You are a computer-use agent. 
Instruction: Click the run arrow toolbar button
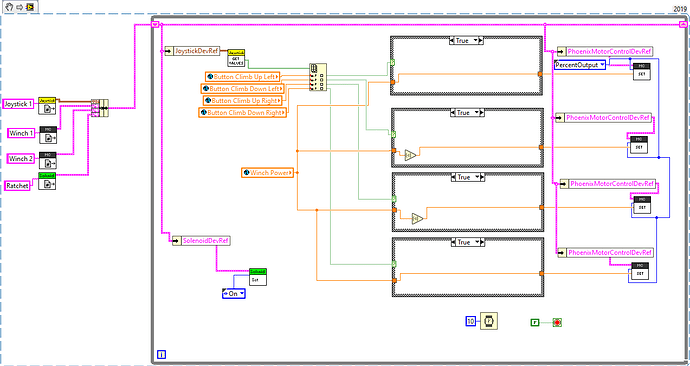click(x=19, y=7)
